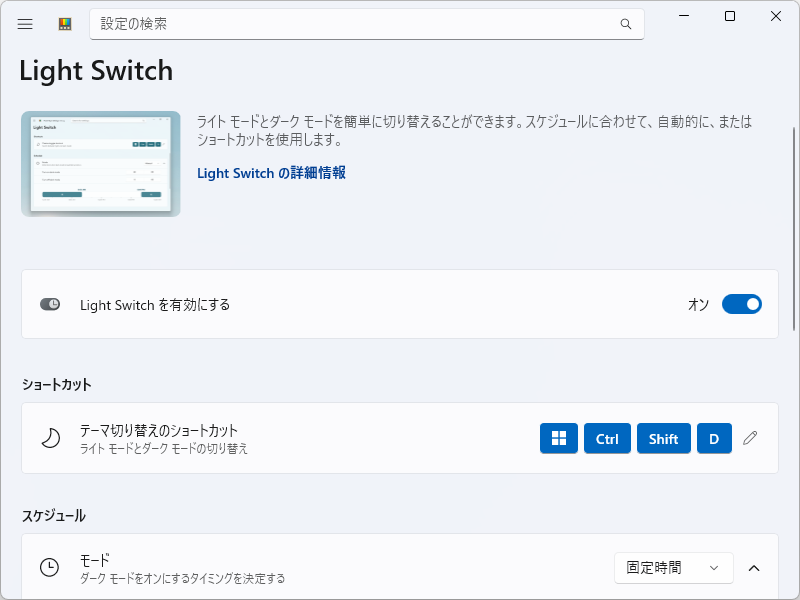The width and height of the screenshot is (800, 600).
Task: Click the Windows key icon in the shortcut
Action: click(x=558, y=438)
